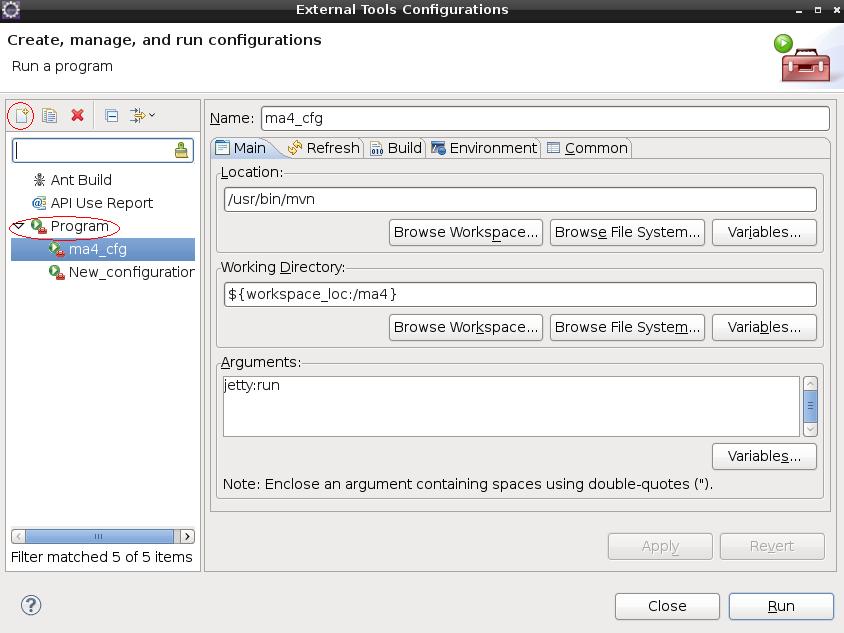Open the filter configurations dropdown
Screen dimensions: 844x633
coord(143,116)
